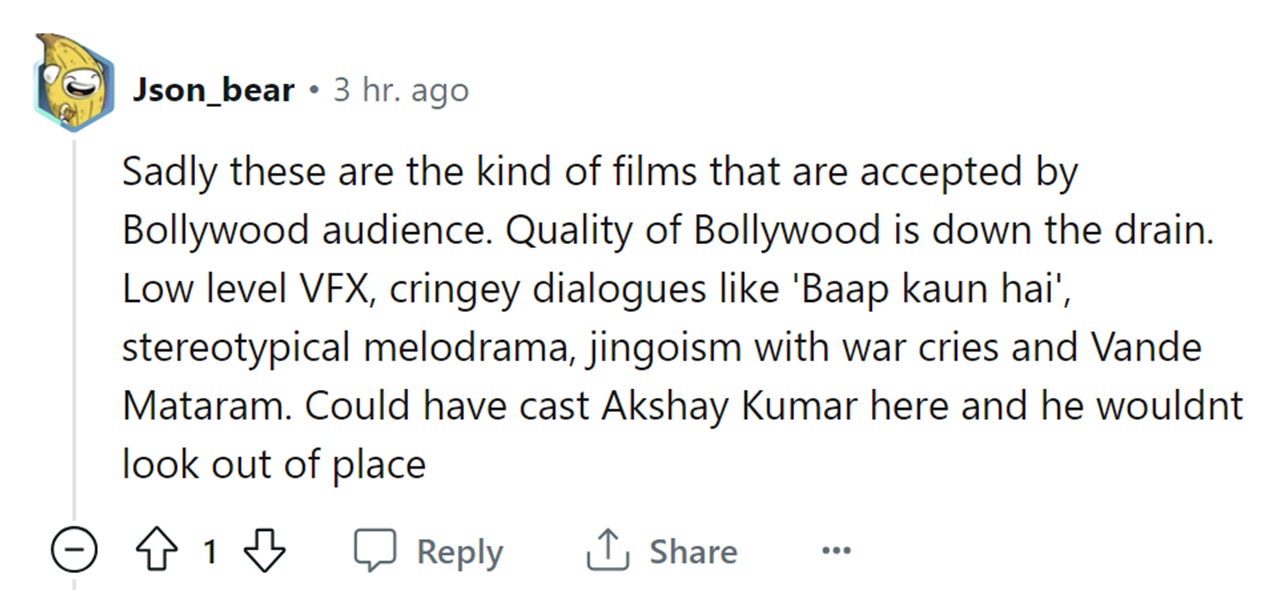Open the Json_bear user profile link
This screenshot has height=590, width=1273.
(x=214, y=90)
